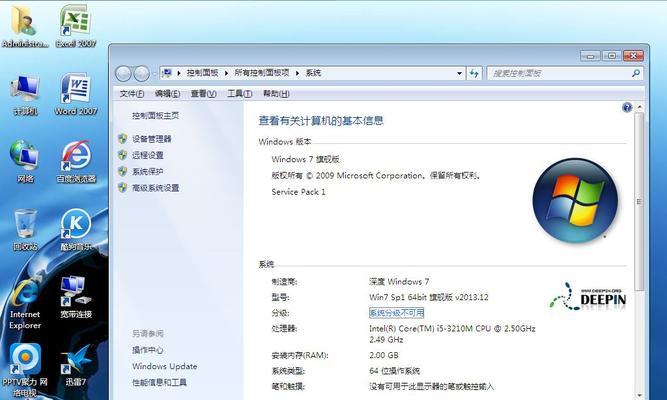Image resolution: width=667 pixels, height=400 pixels.
Task: Open the 计算机 desktop icon
Action: click(x=25, y=94)
